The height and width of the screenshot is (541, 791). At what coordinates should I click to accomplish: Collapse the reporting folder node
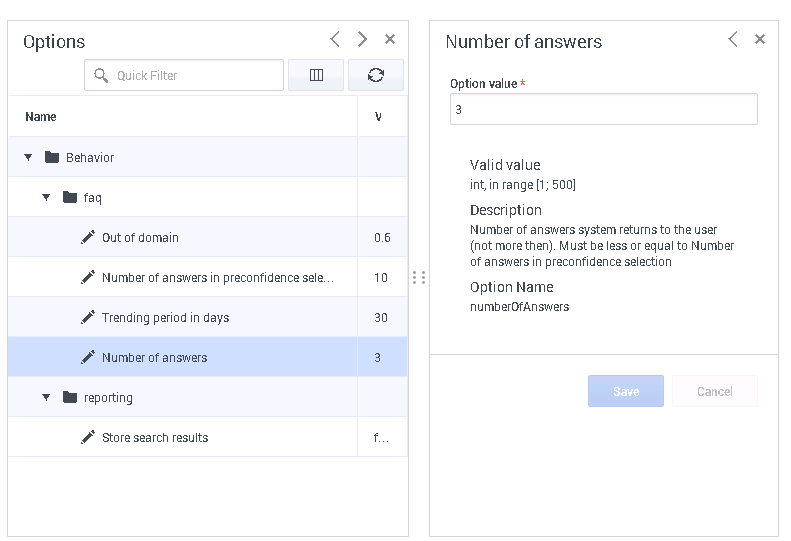pos(46,397)
